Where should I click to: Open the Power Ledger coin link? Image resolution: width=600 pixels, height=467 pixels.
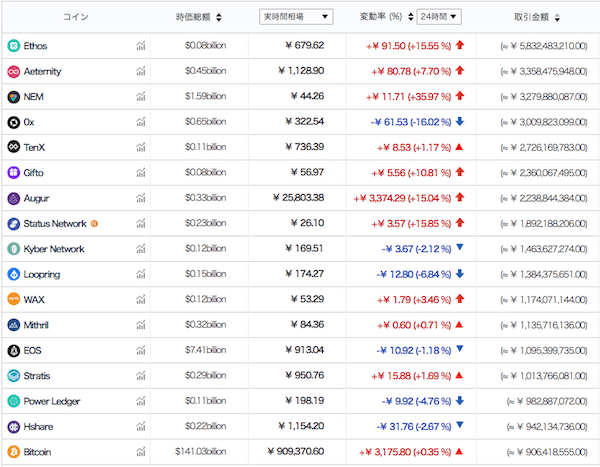(x=52, y=401)
